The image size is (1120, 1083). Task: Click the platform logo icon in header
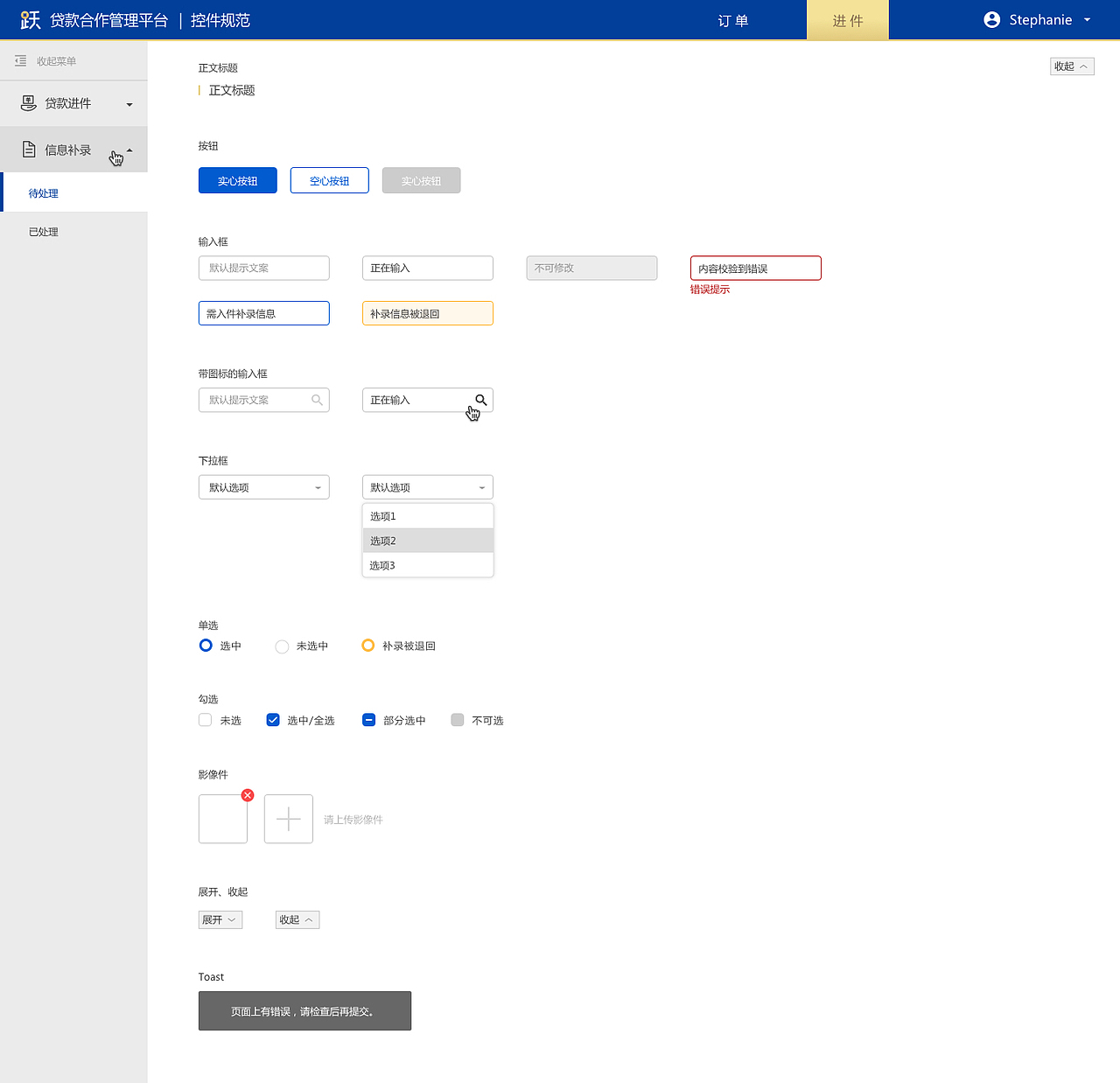[x=31, y=20]
